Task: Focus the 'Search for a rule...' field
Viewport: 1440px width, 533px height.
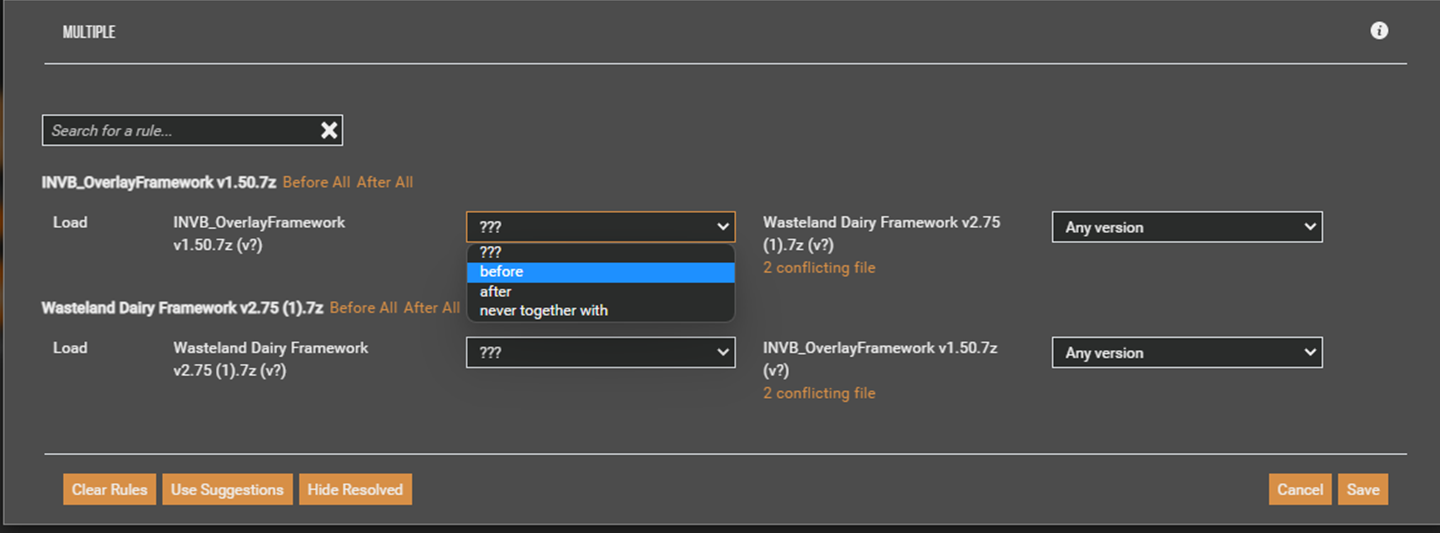Action: (x=192, y=130)
